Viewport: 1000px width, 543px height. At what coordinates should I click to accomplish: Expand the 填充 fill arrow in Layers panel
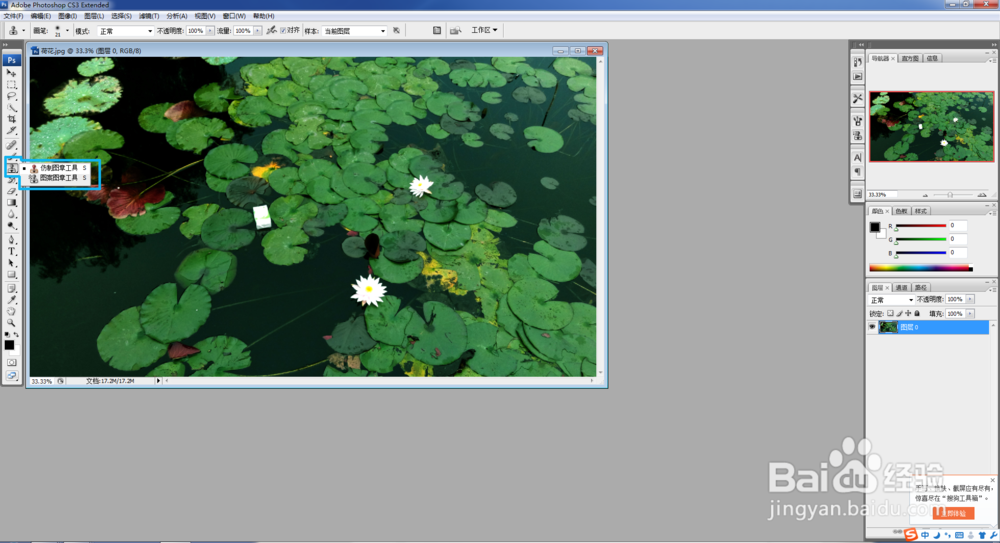click(x=970, y=314)
